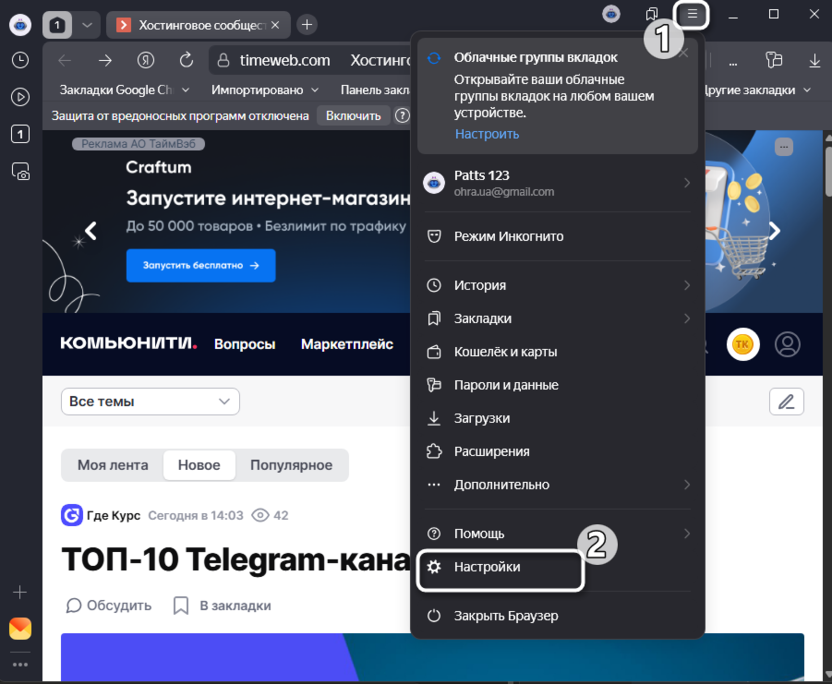This screenshot has width=832, height=684.
Task: Open passwords manager icon in toolbar
Action: click(774, 60)
